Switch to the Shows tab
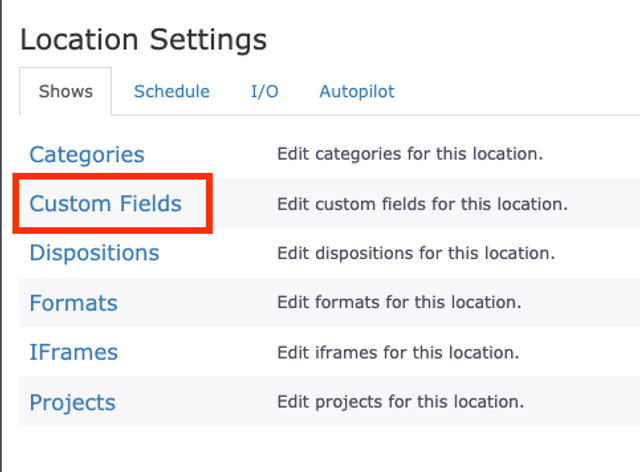The height and width of the screenshot is (472, 640). 65,92
